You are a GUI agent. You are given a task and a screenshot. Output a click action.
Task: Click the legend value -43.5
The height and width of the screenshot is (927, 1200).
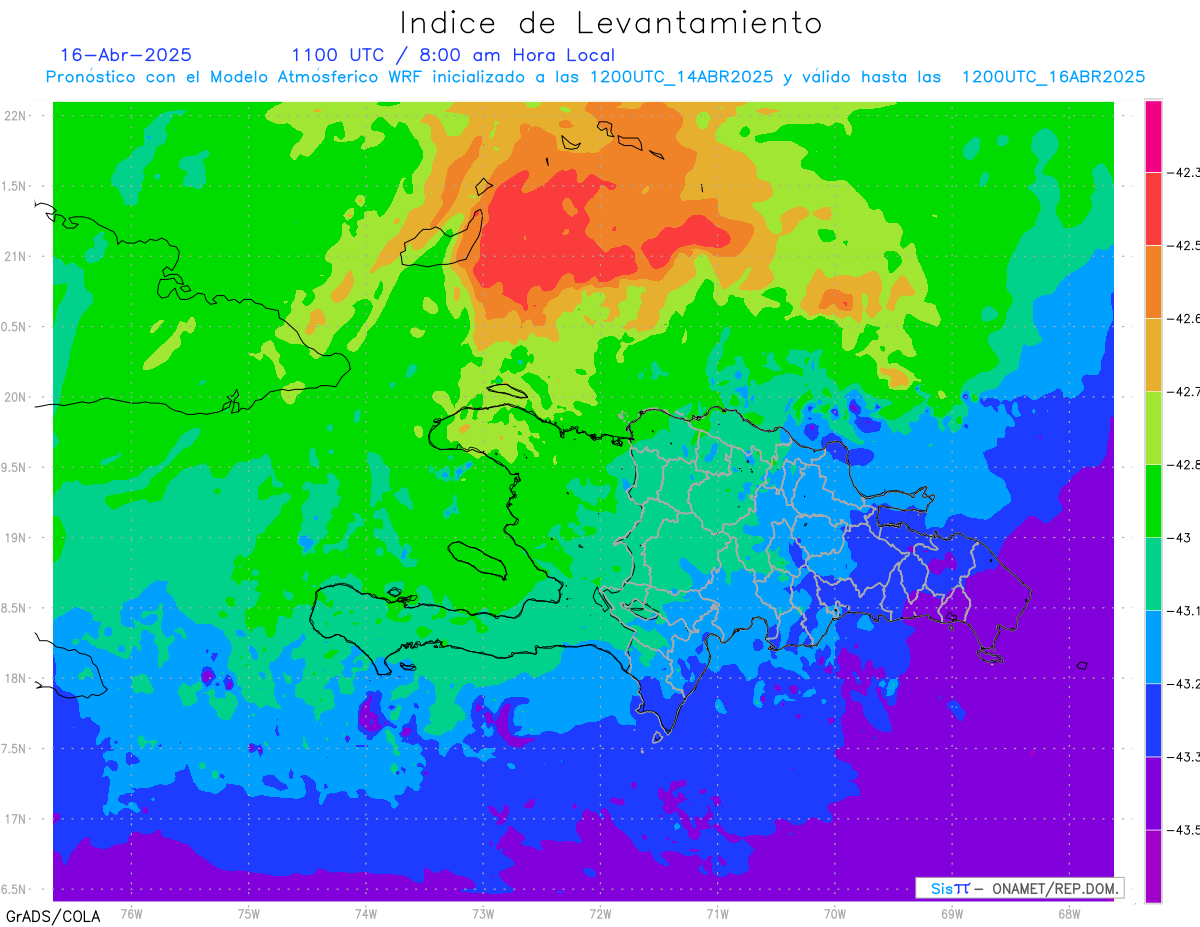(x=1184, y=830)
